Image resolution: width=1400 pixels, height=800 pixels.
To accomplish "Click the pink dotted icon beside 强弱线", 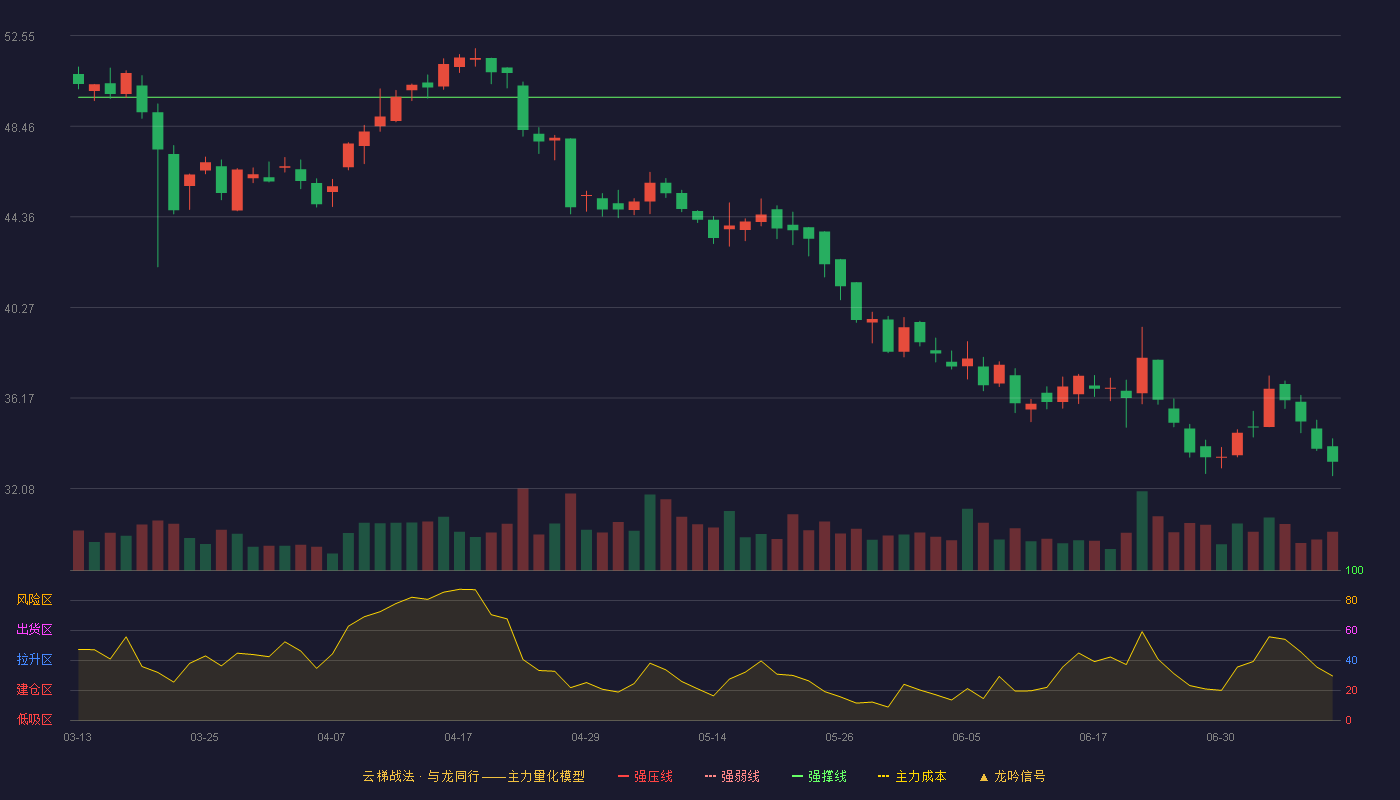I will point(710,776).
